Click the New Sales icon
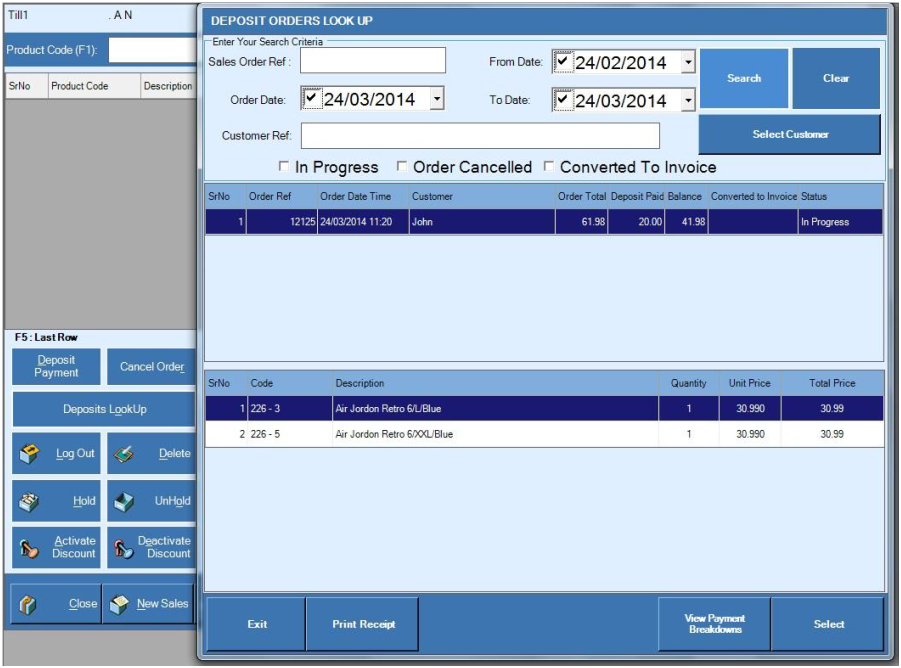Viewport: 901px width, 668px height. (x=120, y=604)
